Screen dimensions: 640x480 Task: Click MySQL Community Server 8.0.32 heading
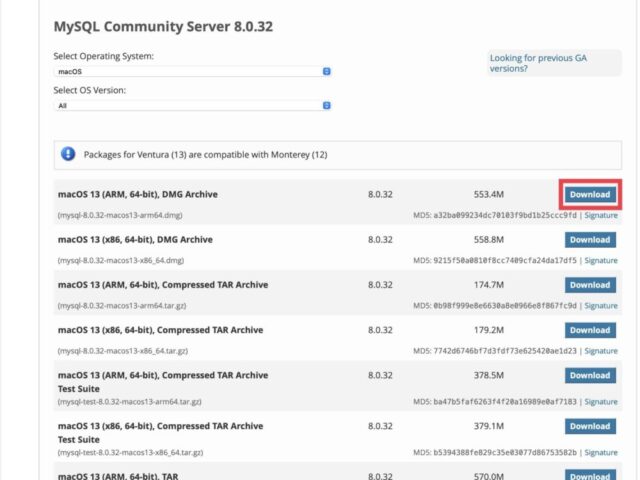pos(163,27)
